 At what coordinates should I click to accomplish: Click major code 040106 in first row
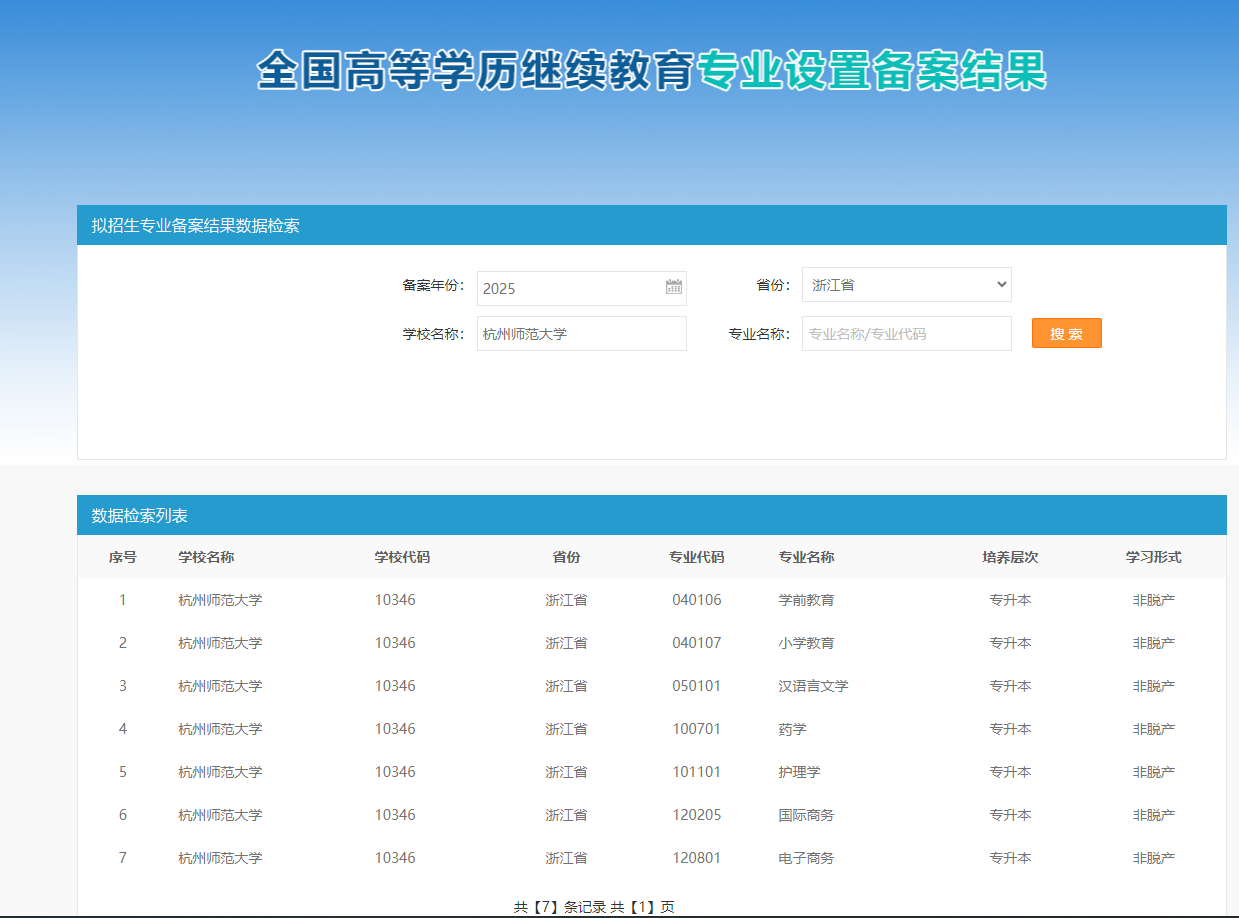coord(696,600)
